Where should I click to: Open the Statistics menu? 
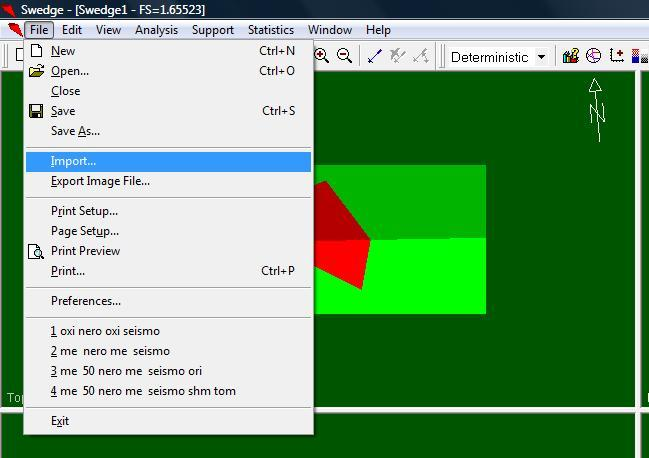[x=271, y=30]
